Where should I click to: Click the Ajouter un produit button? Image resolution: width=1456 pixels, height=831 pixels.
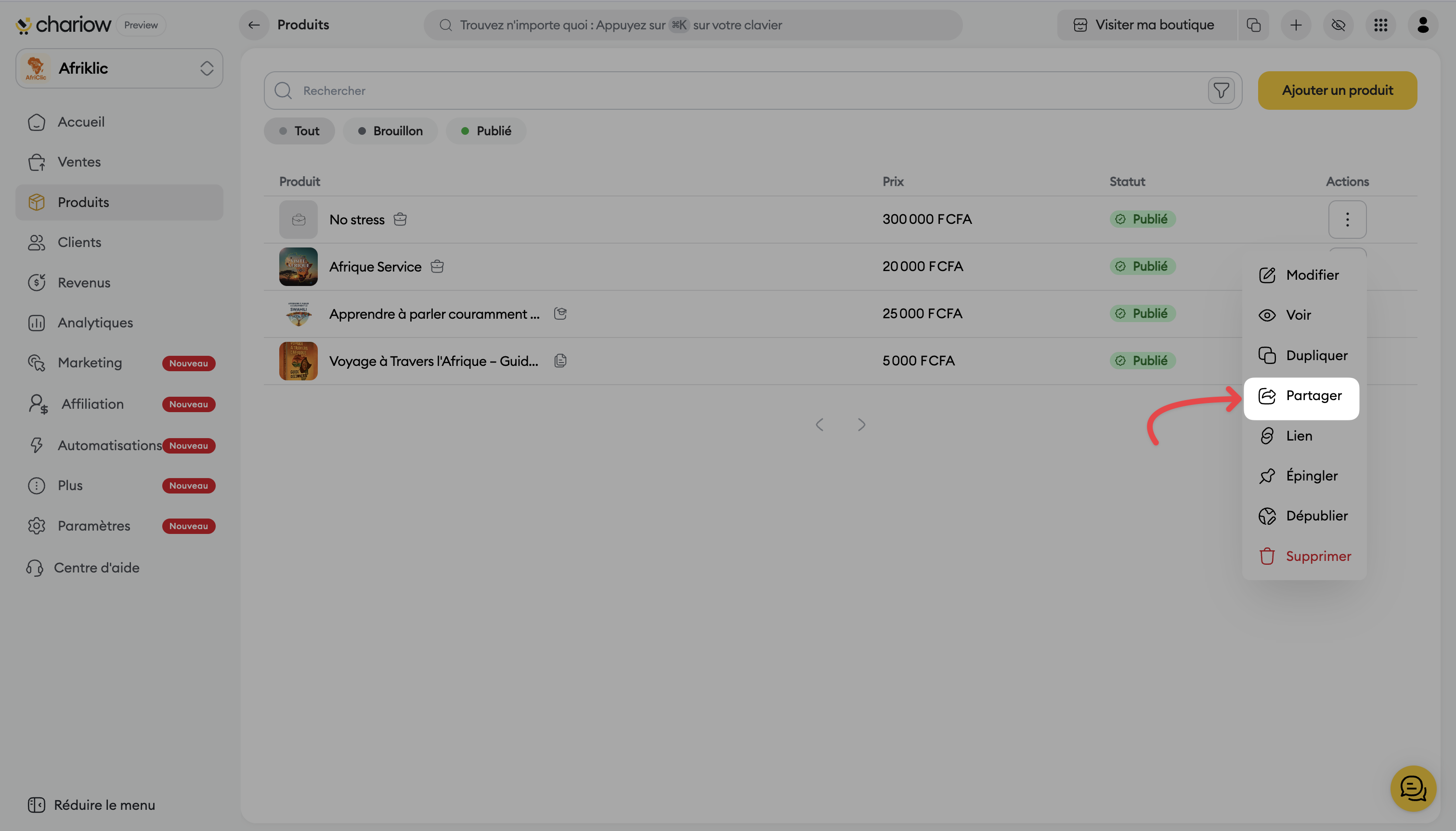(x=1337, y=90)
